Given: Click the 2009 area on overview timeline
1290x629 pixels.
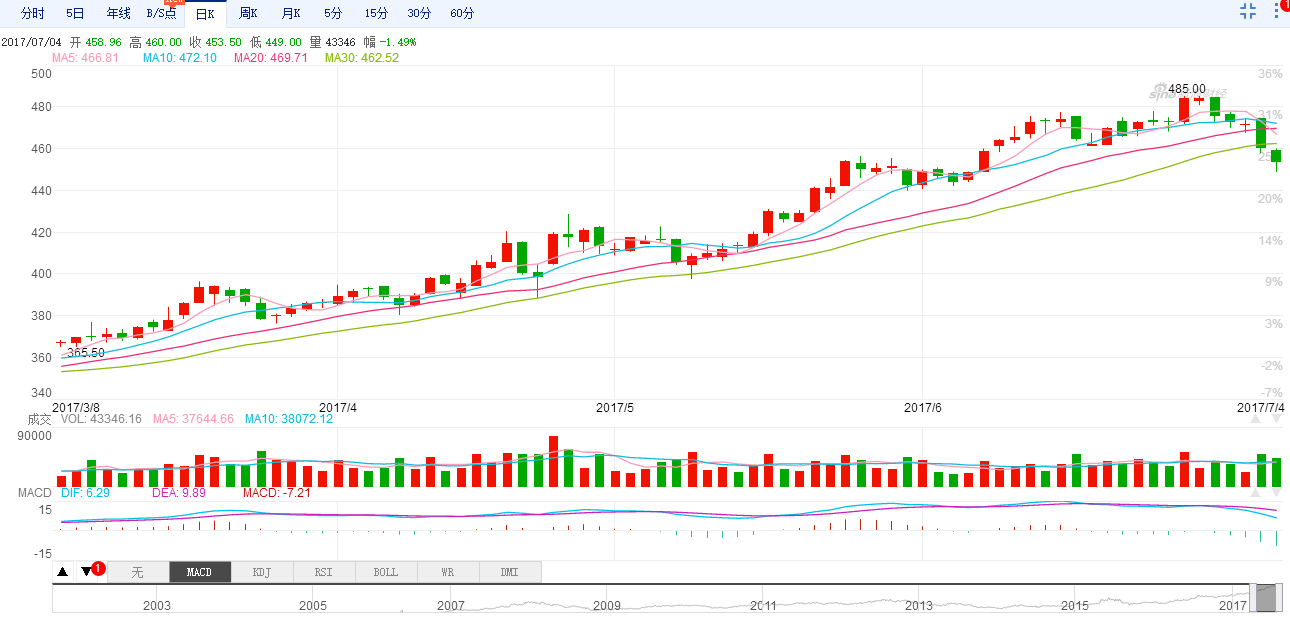Looking at the screenshot, I should (607, 606).
